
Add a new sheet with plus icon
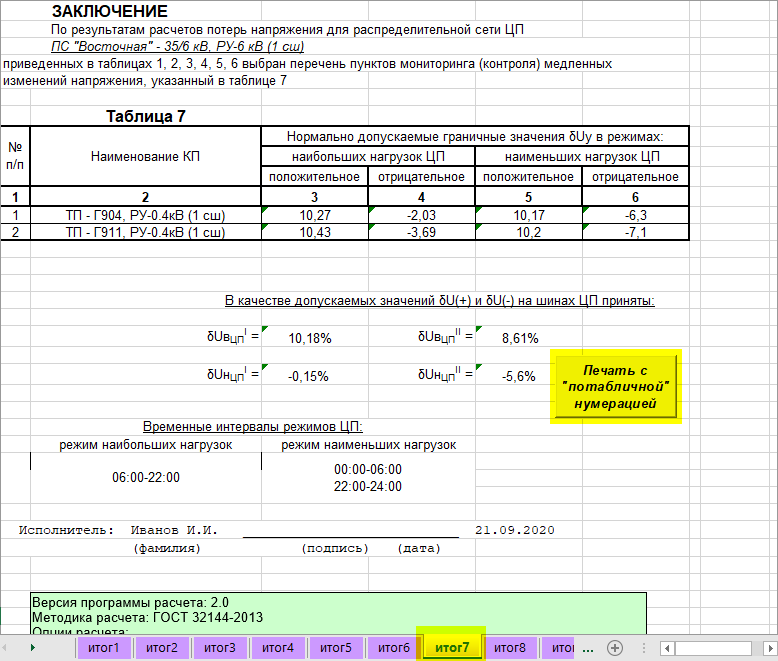pyautogui.click(x=615, y=648)
